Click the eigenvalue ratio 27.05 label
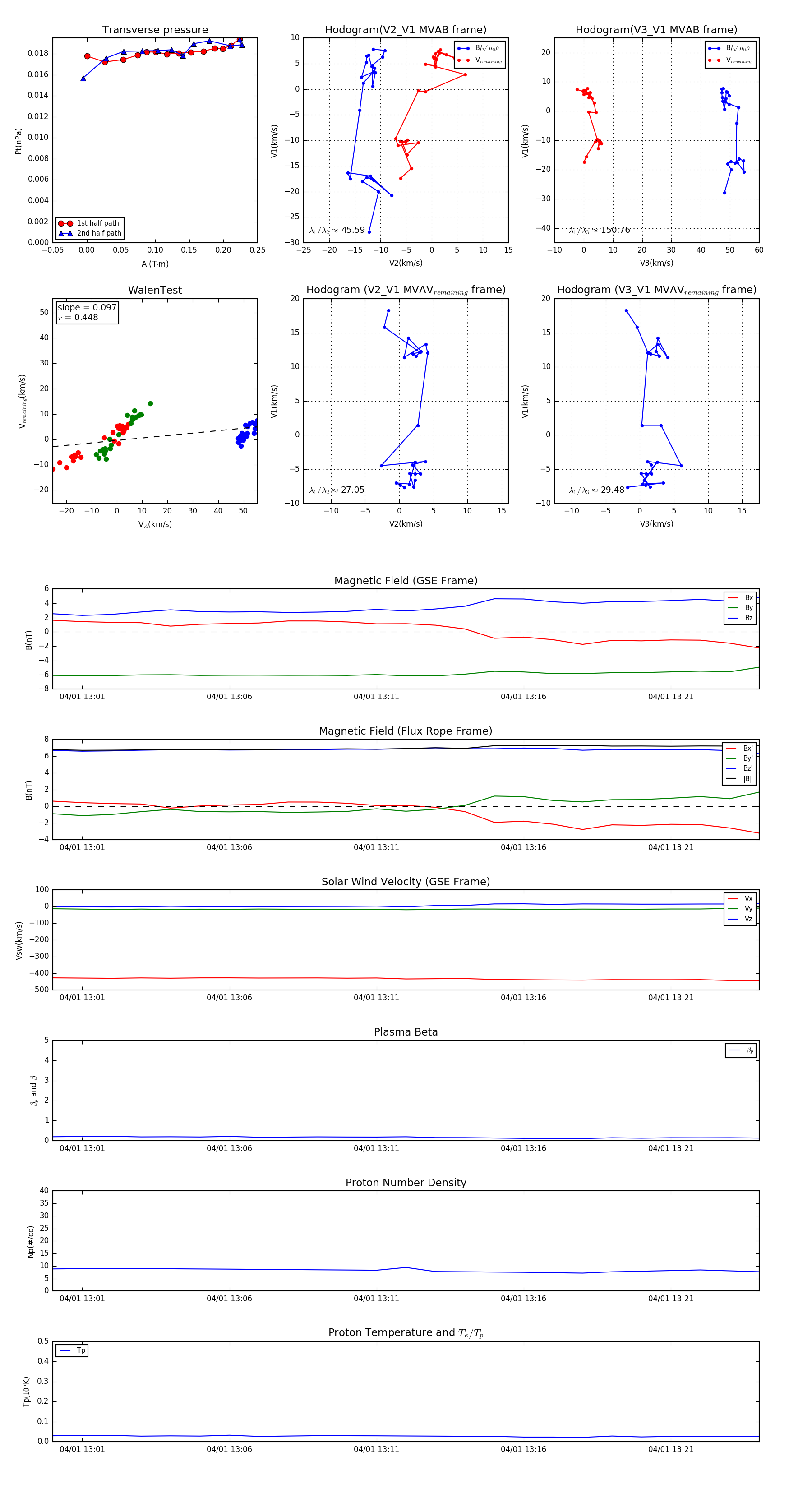 337,490
